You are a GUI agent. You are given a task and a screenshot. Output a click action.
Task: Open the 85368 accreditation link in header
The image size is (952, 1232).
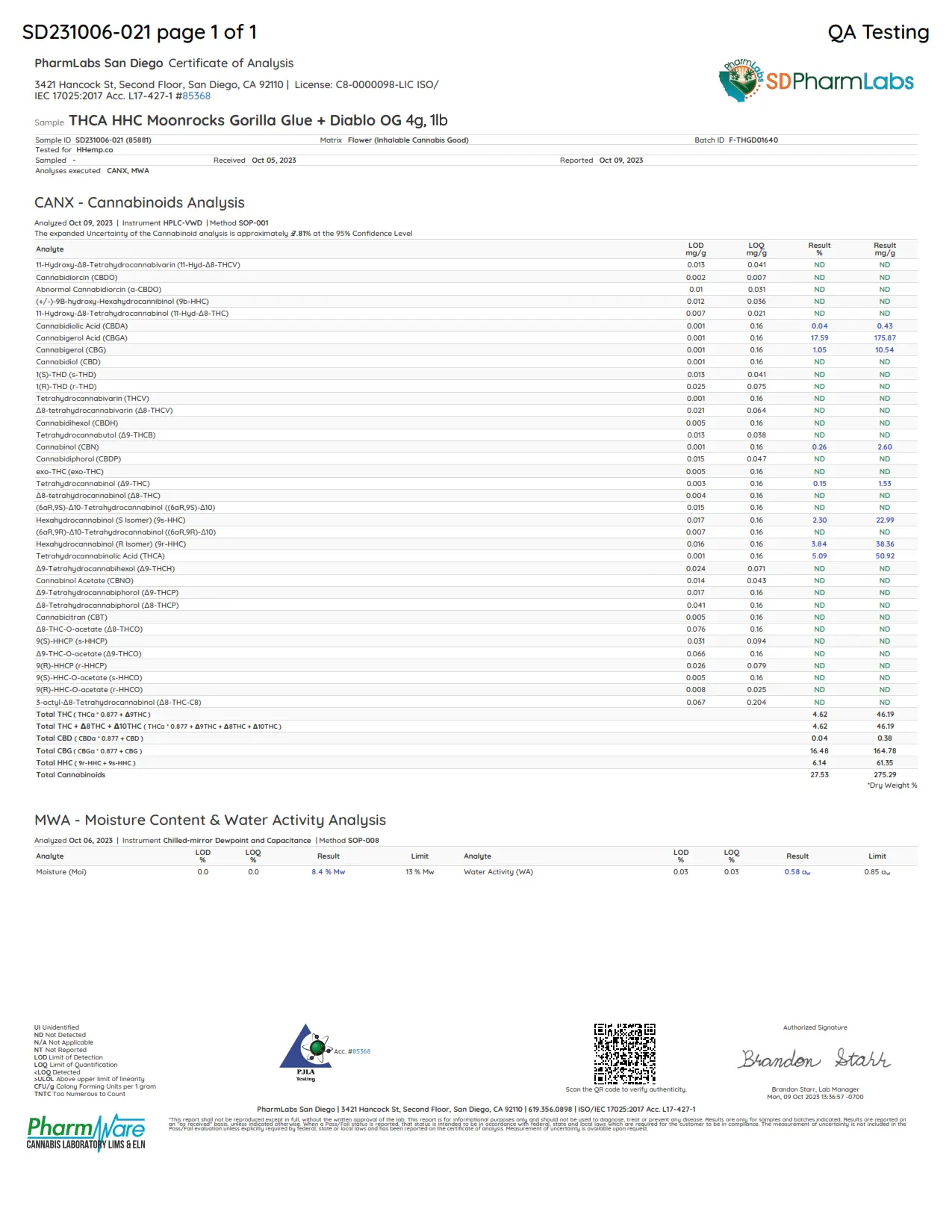196,96
